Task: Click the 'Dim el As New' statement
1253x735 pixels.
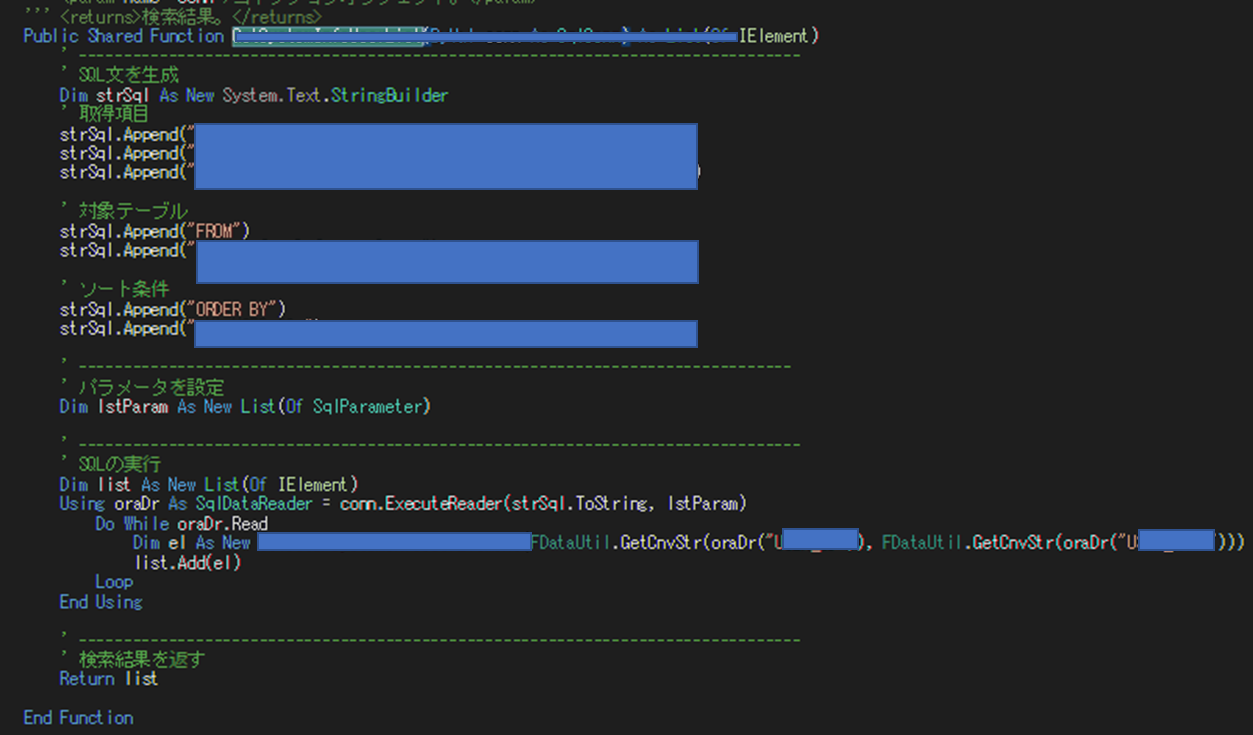Action: 192,543
